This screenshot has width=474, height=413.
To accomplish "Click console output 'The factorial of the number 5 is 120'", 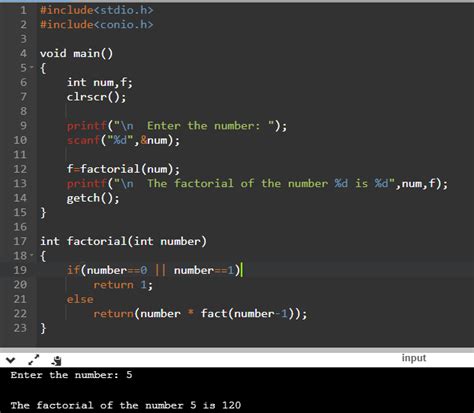I will [x=126, y=405].
